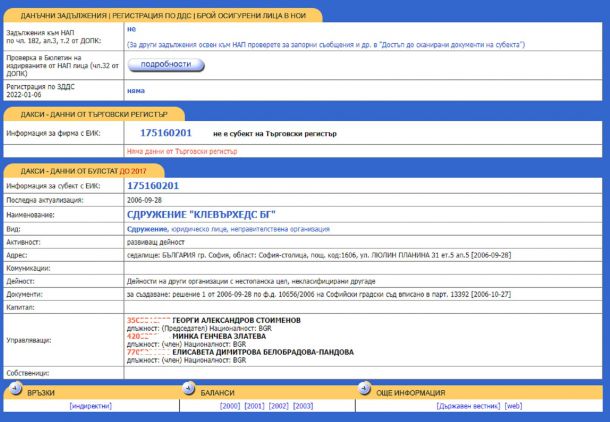The height and width of the screenshot is (422, 610).
Task: Open the [2001] balance link
Action: (254, 406)
